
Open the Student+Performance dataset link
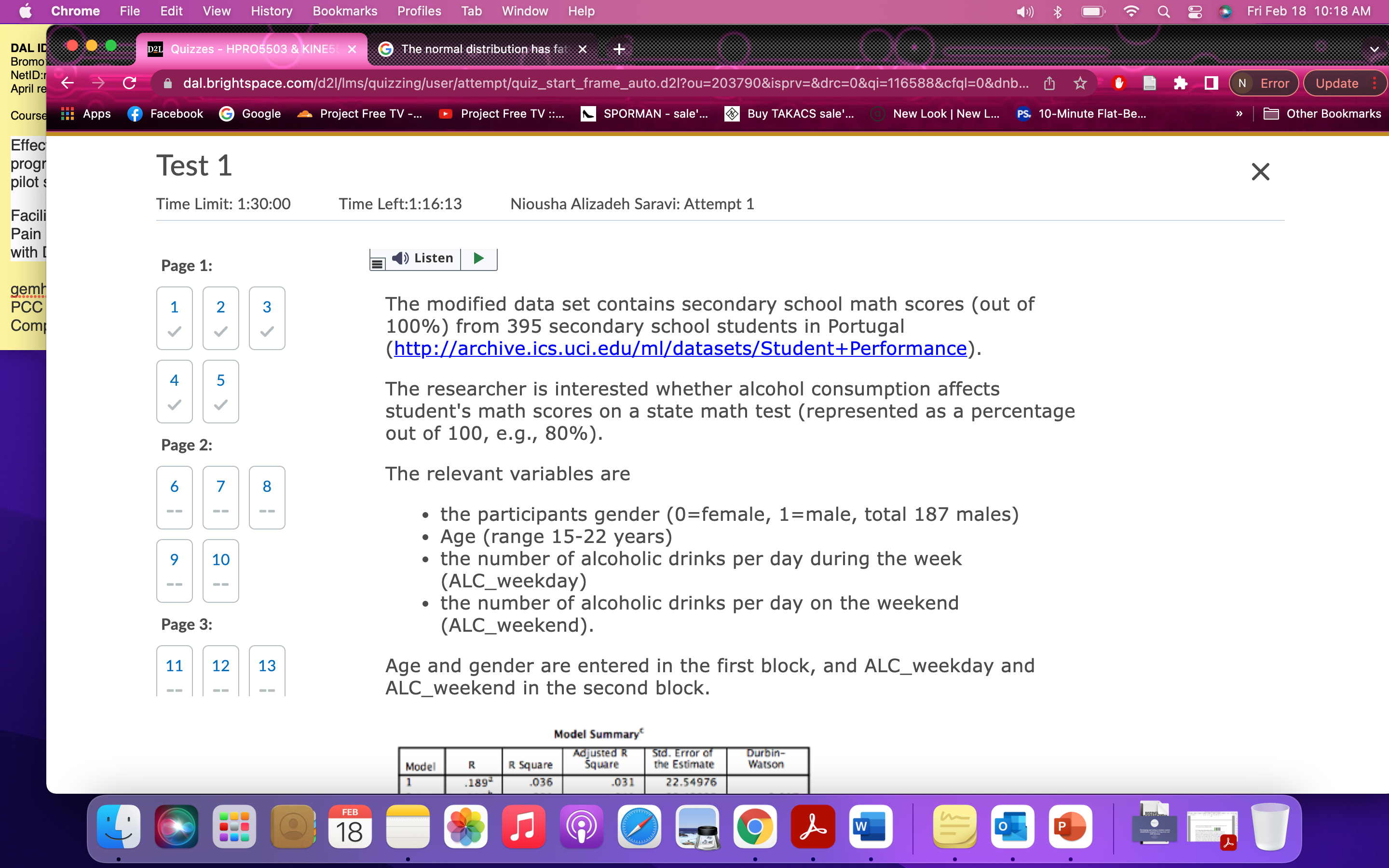point(679,348)
